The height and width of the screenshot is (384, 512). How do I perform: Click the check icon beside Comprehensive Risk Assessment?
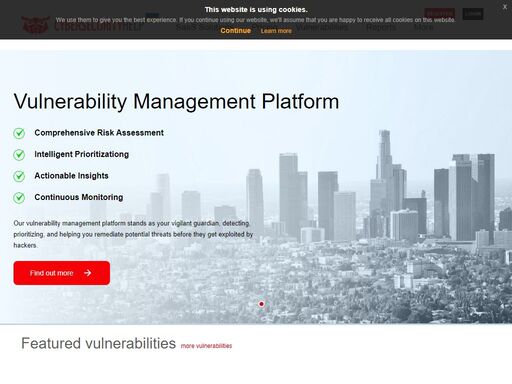(19, 133)
